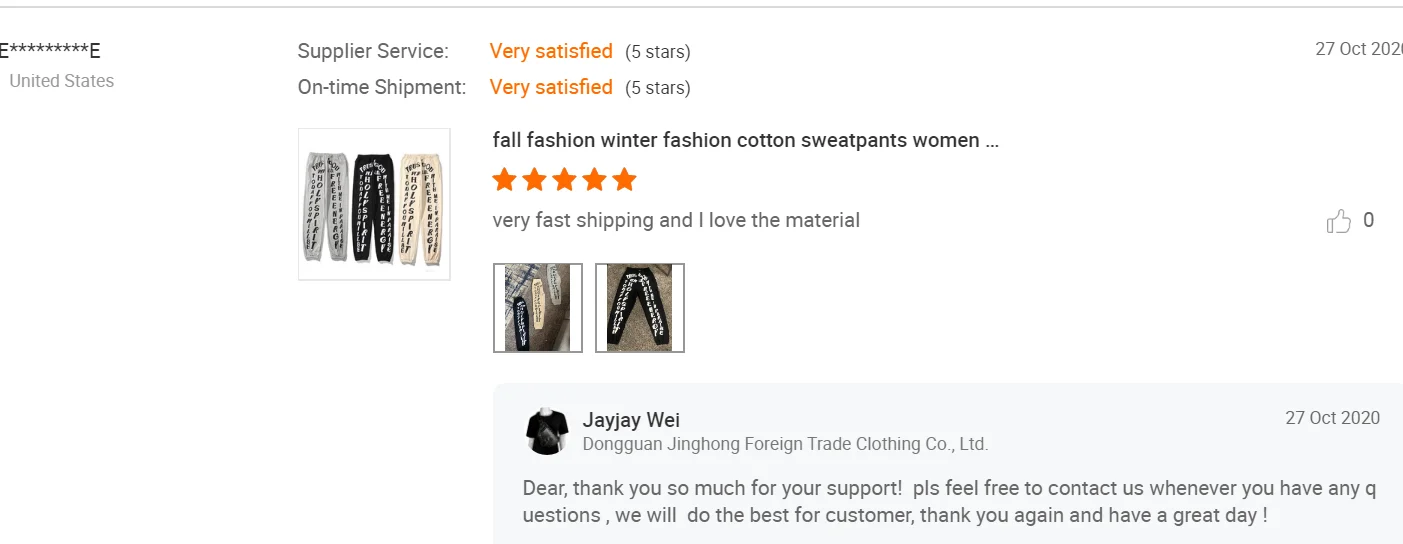Viewport: 1403px width, 544px height.
Task: Open the fall fashion sweatpants product title
Action: 745,140
